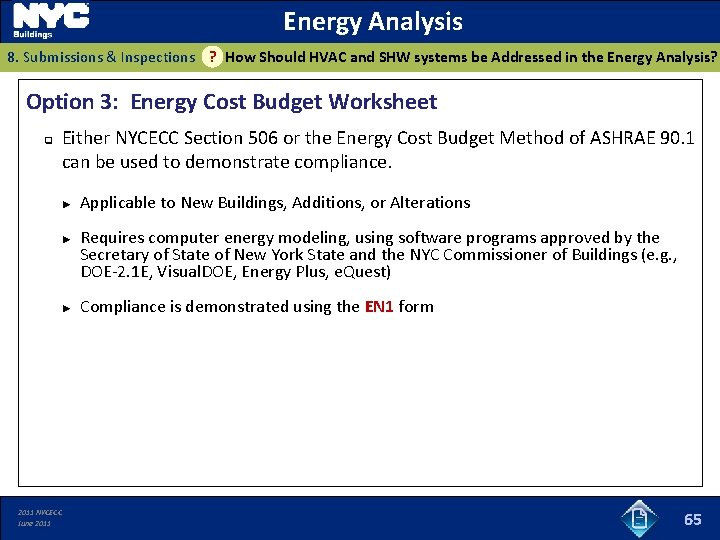The width and height of the screenshot is (720, 540).
Task: Select the 'Option 3: Energy Cost Budget Worksheet' heading
Action: tap(231, 101)
